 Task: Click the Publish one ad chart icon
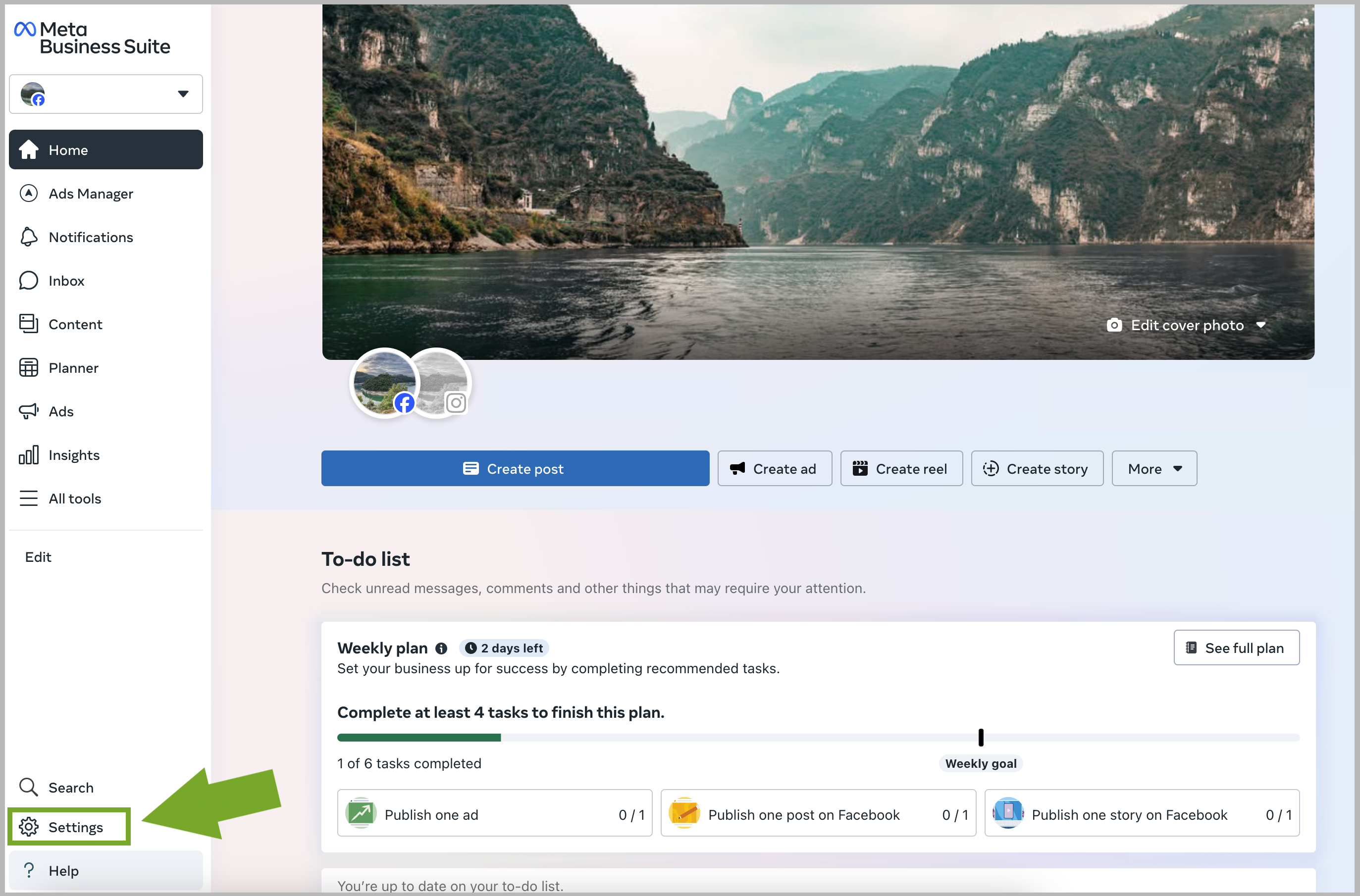coord(361,813)
